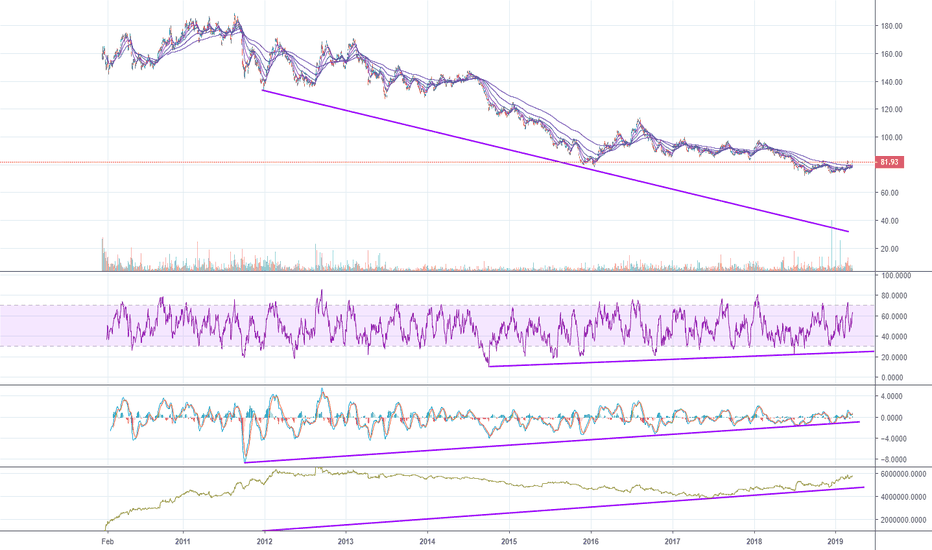
Task: Click the red dotted current-price horizontal line
Action: [x=438, y=162]
